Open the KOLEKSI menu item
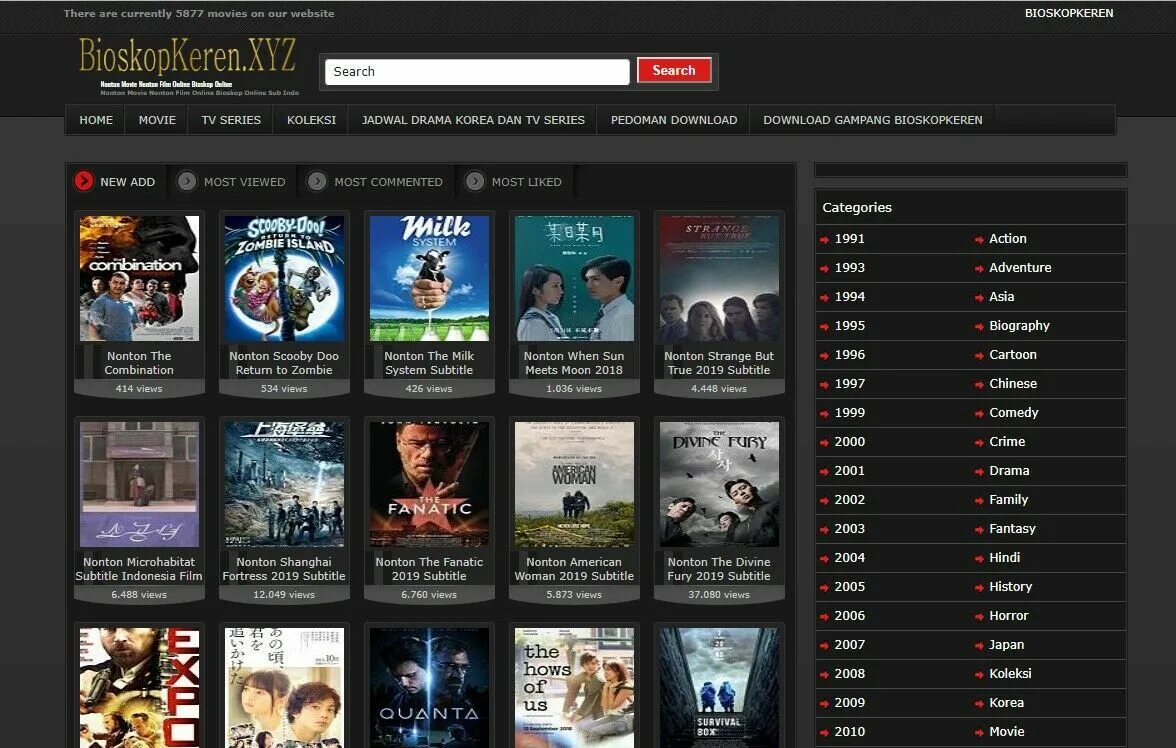 coord(311,120)
